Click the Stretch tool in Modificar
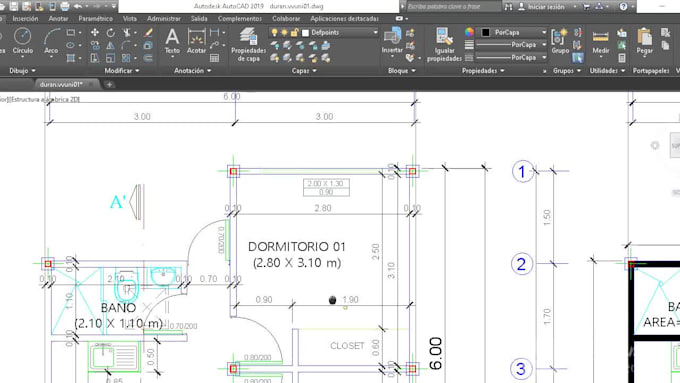 (95, 58)
